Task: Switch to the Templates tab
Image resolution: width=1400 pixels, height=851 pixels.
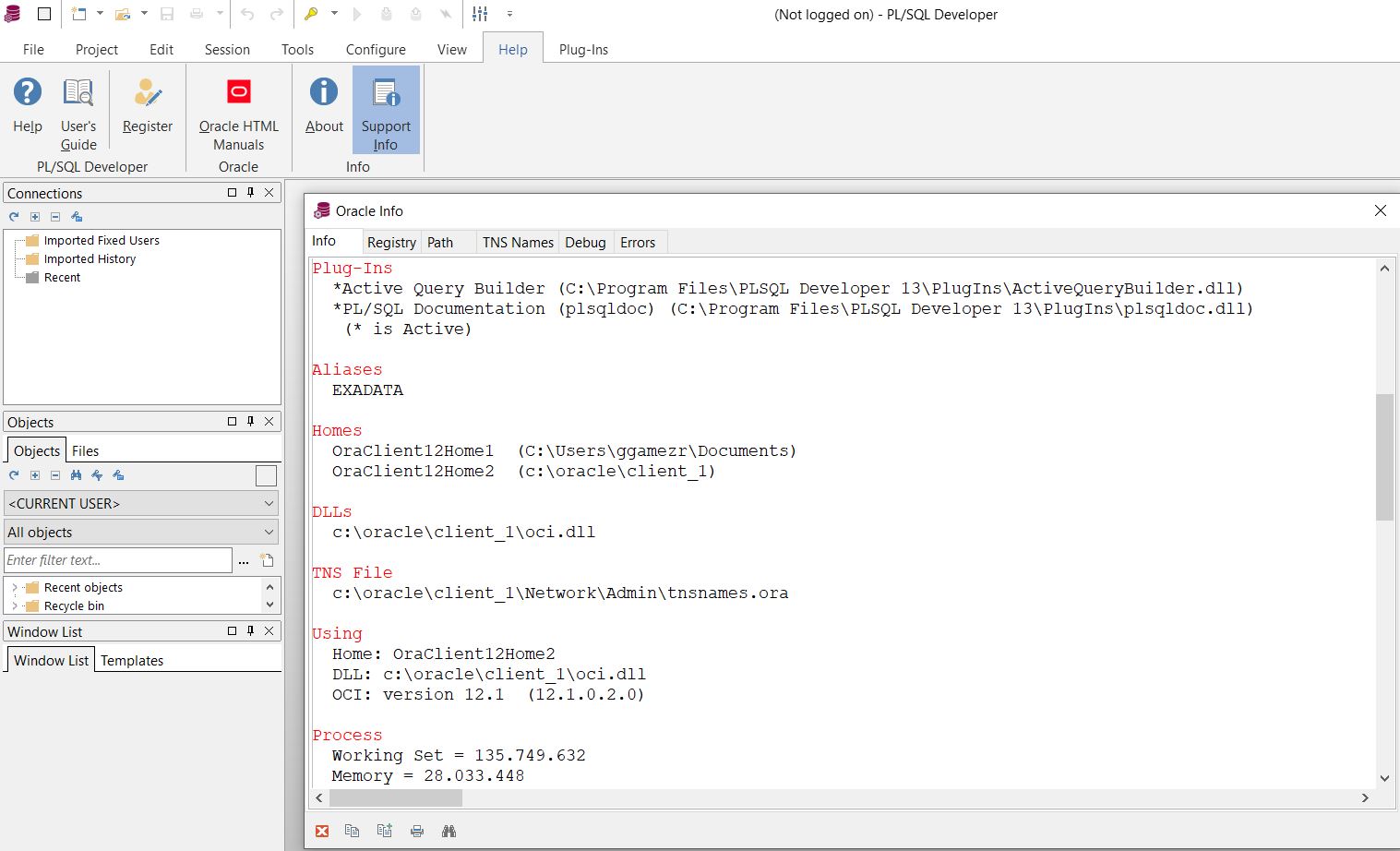Action: point(132,659)
